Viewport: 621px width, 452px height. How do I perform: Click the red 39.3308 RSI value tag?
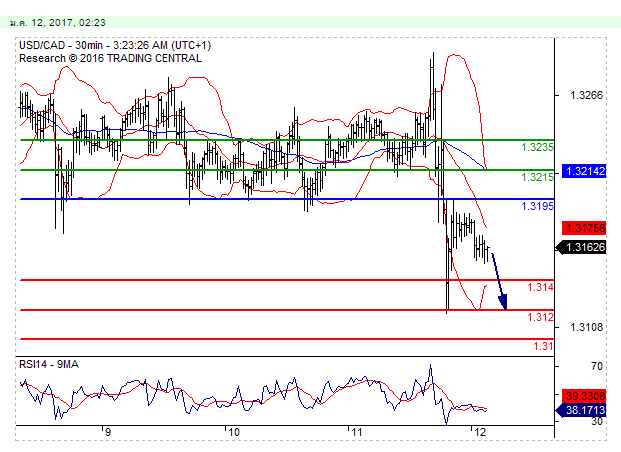click(584, 396)
